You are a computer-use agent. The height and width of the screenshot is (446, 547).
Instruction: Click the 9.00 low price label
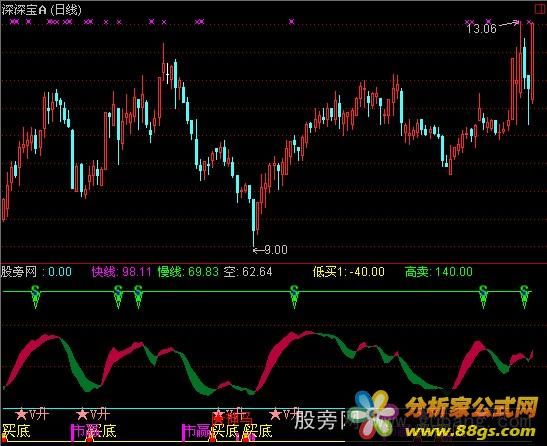pos(276,250)
